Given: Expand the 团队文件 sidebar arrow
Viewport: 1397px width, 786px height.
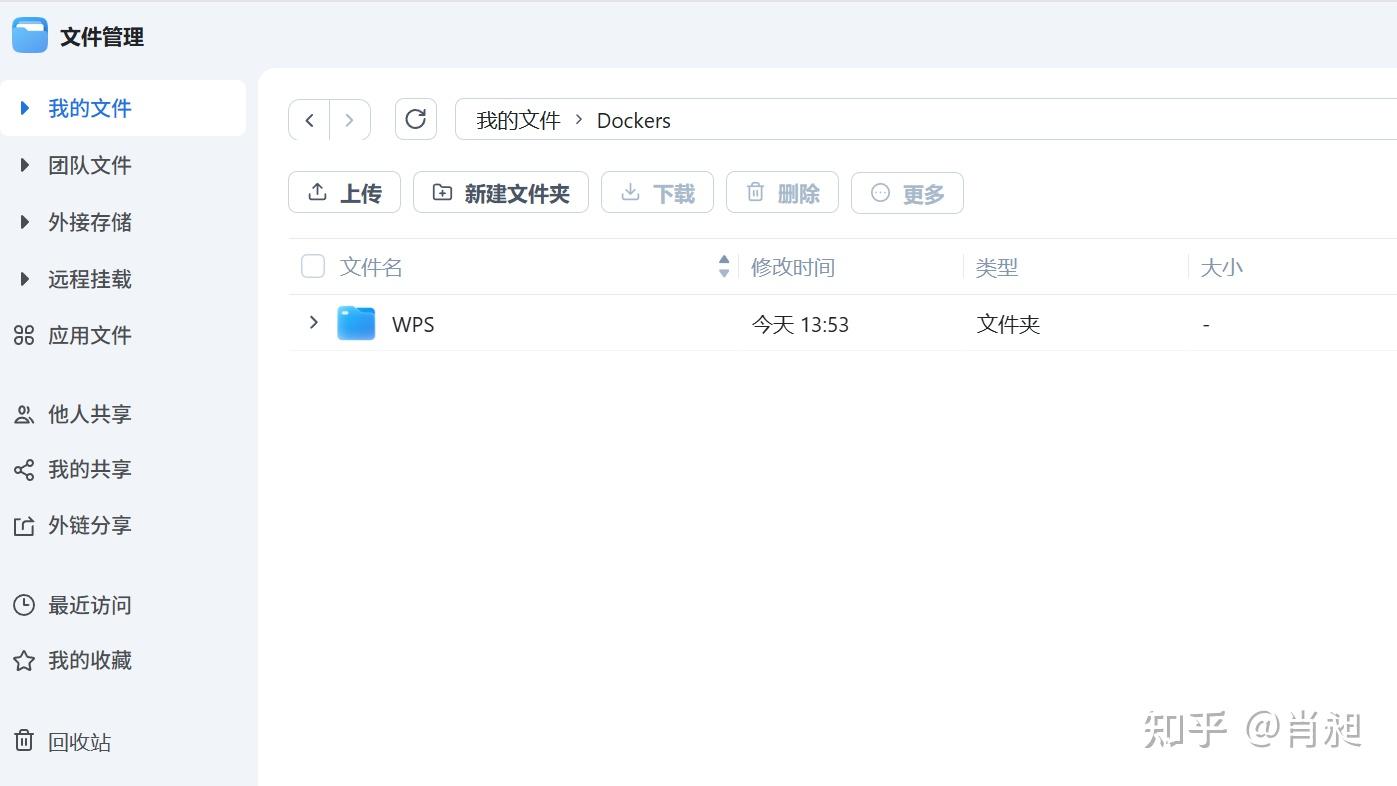Looking at the screenshot, I should coord(25,165).
